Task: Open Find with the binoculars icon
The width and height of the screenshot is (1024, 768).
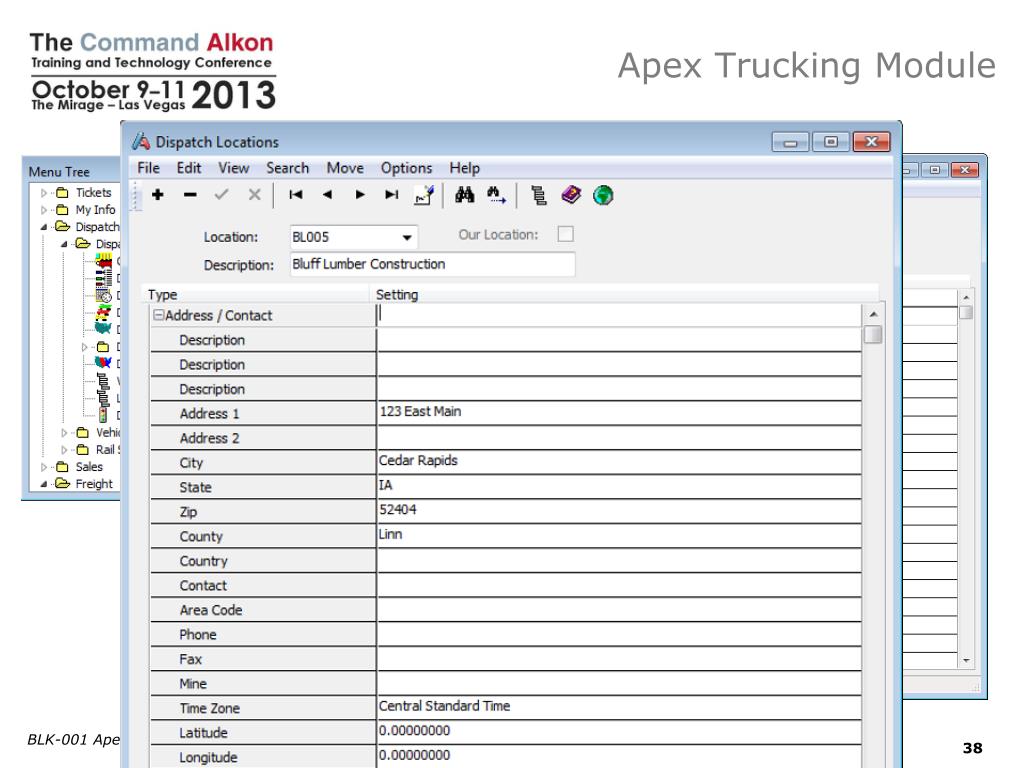Action: point(464,195)
